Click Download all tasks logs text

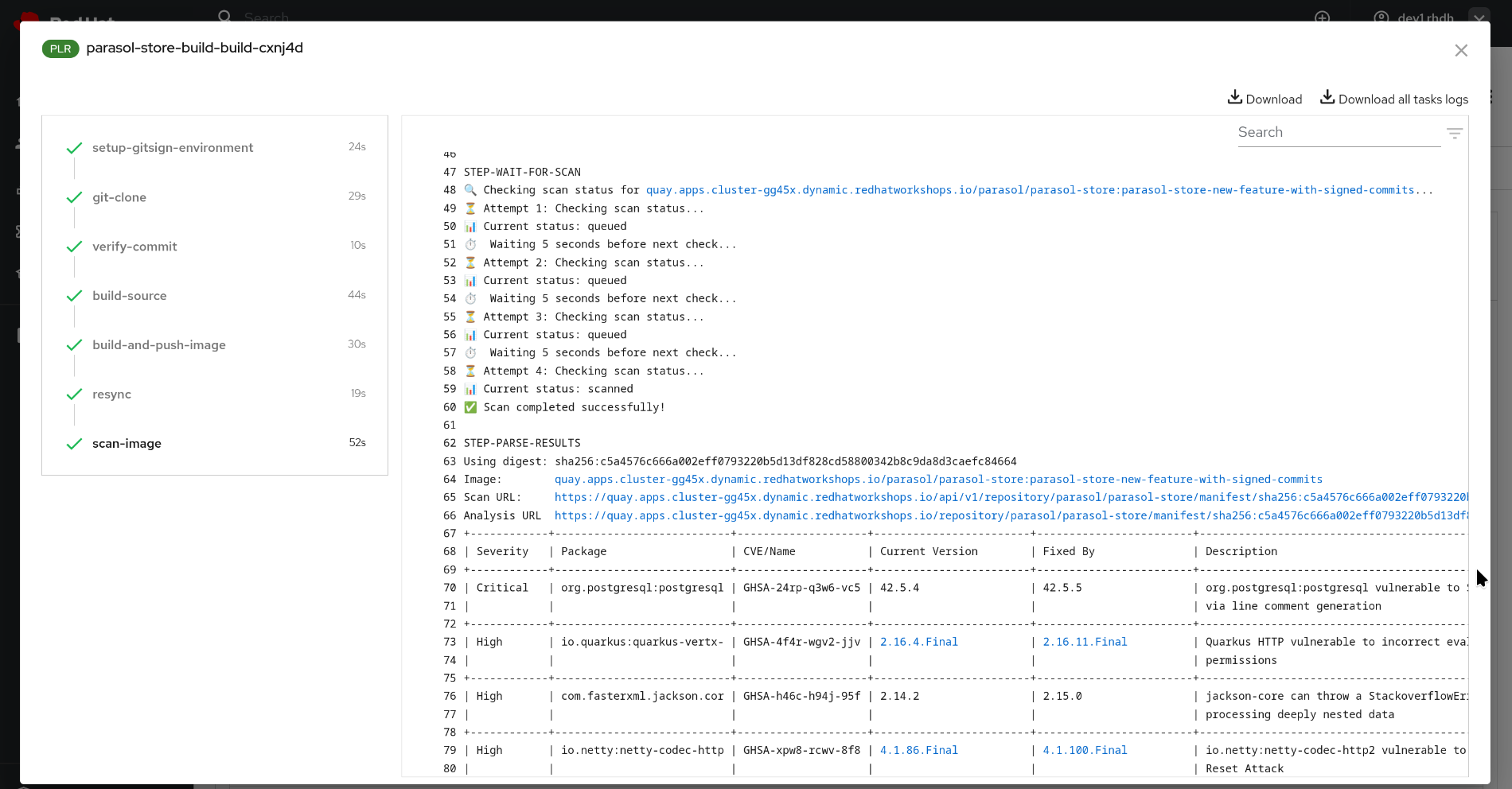(1403, 99)
